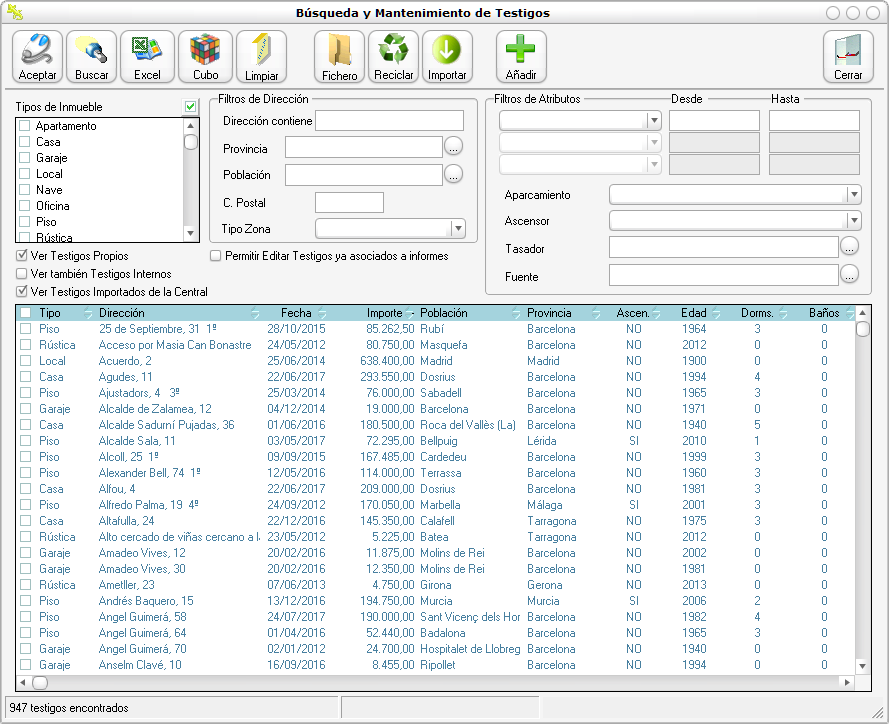Viewport: 889px width, 724px height.
Task: Check the Garaje property type box
Action: [x=25, y=158]
